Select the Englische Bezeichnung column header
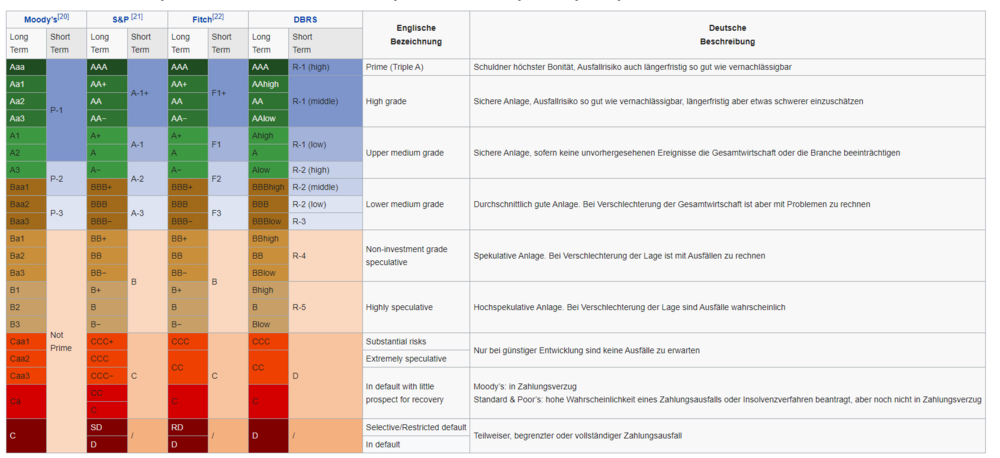The width and height of the screenshot is (1000, 458). click(x=416, y=35)
